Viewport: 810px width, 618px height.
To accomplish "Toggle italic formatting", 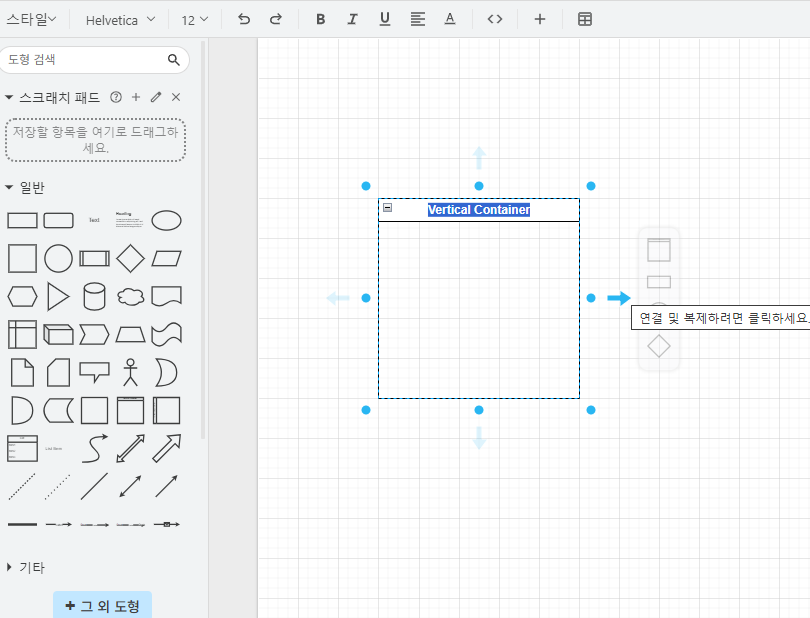I will [352, 20].
